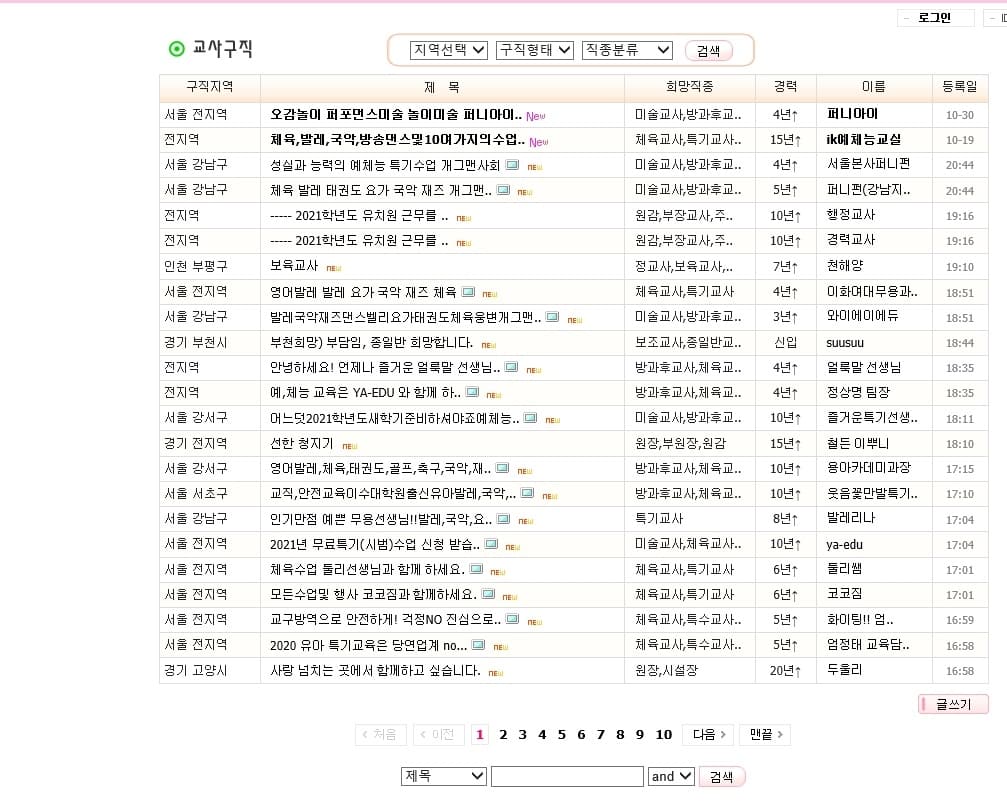Click the new badge next to 보육교사 post

(334, 268)
